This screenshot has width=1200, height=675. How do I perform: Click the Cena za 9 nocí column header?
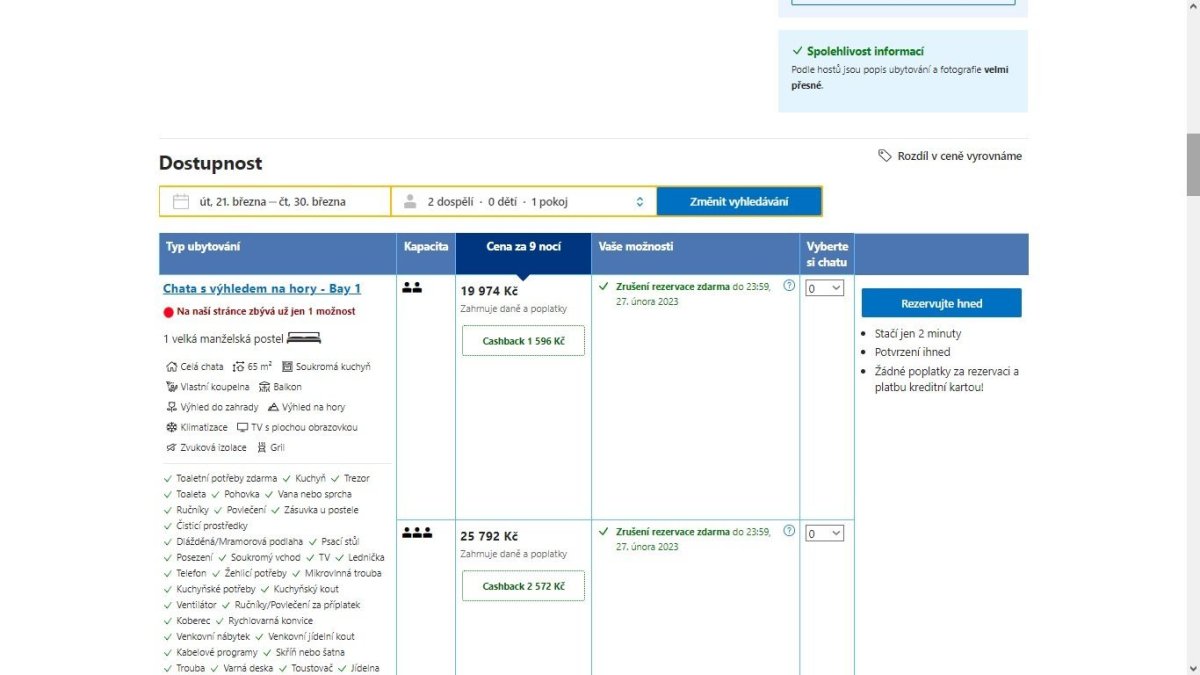523,246
